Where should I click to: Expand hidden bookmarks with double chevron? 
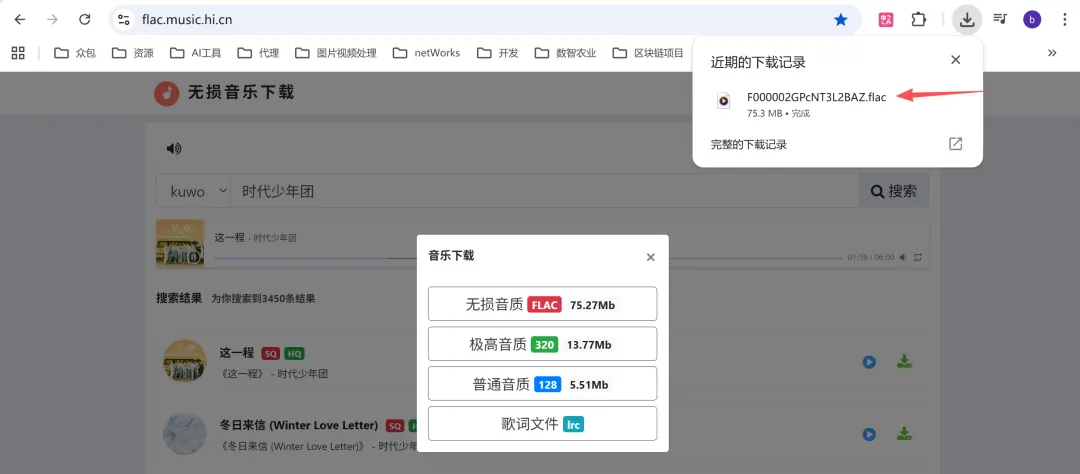tap(1052, 52)
